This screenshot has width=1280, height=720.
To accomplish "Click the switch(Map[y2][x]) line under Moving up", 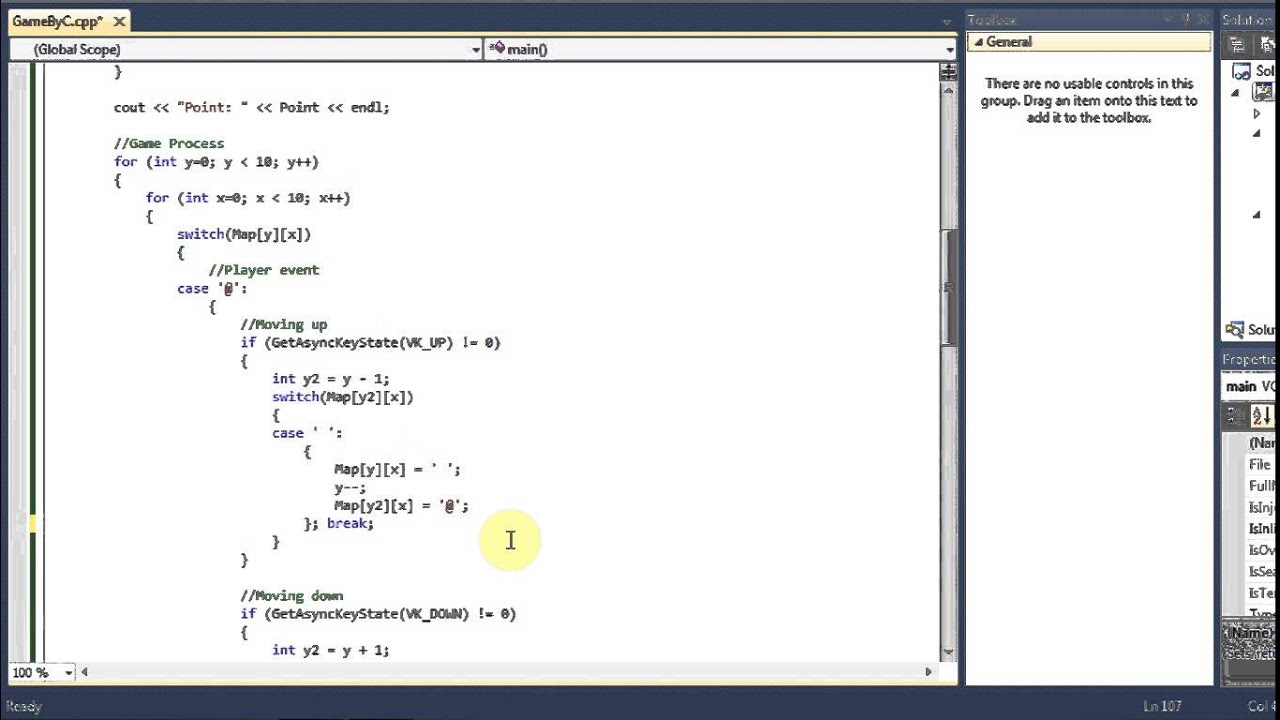I will click(342, 397).
